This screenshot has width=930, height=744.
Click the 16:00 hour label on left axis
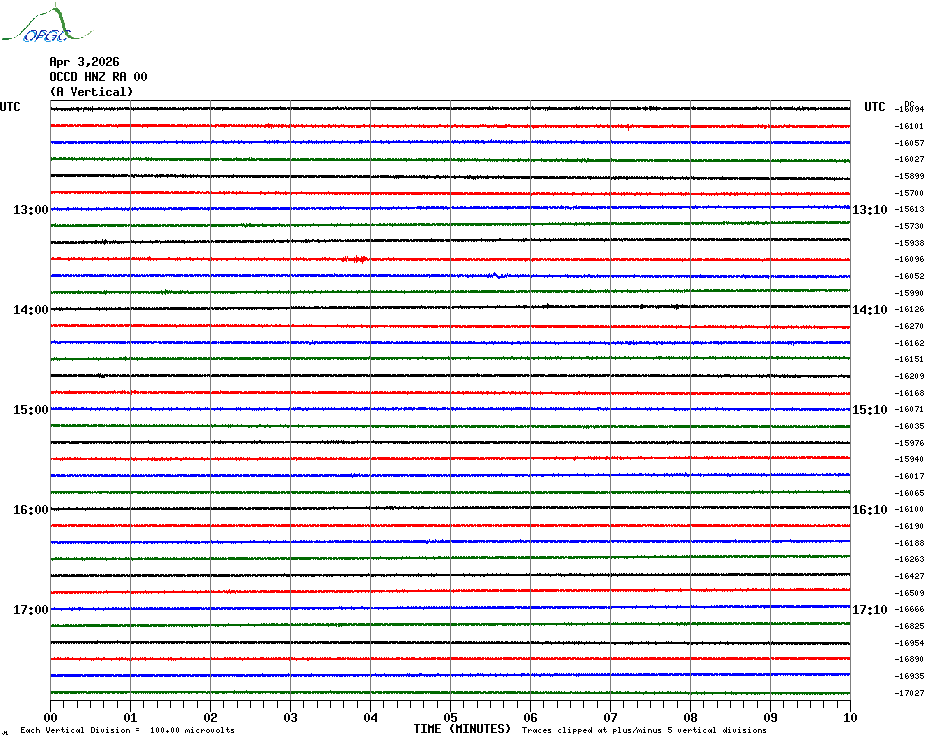pyautogui.click(x=30, y=510)
